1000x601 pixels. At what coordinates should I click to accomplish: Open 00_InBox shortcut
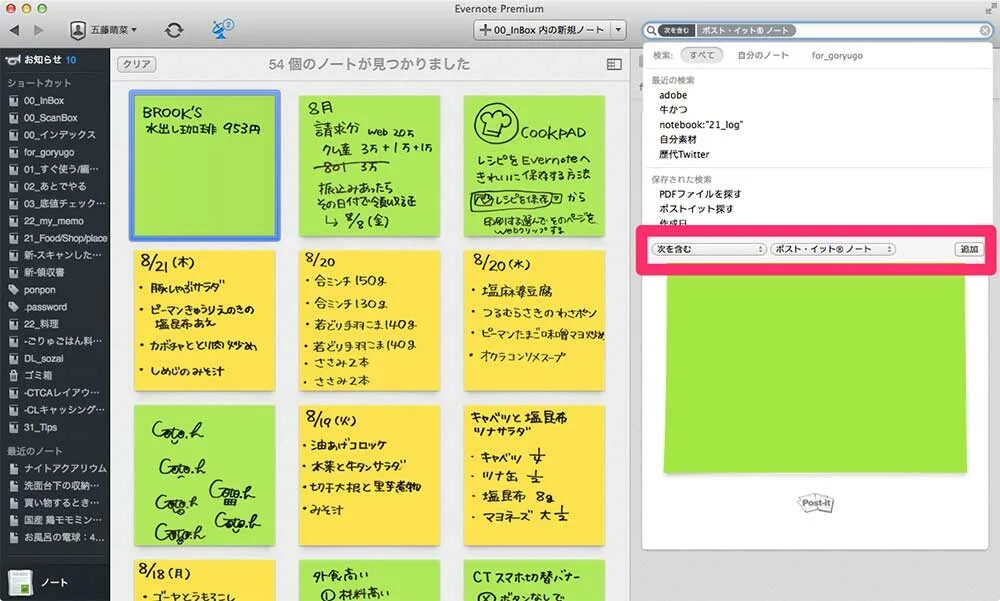[x=43, y=101]
